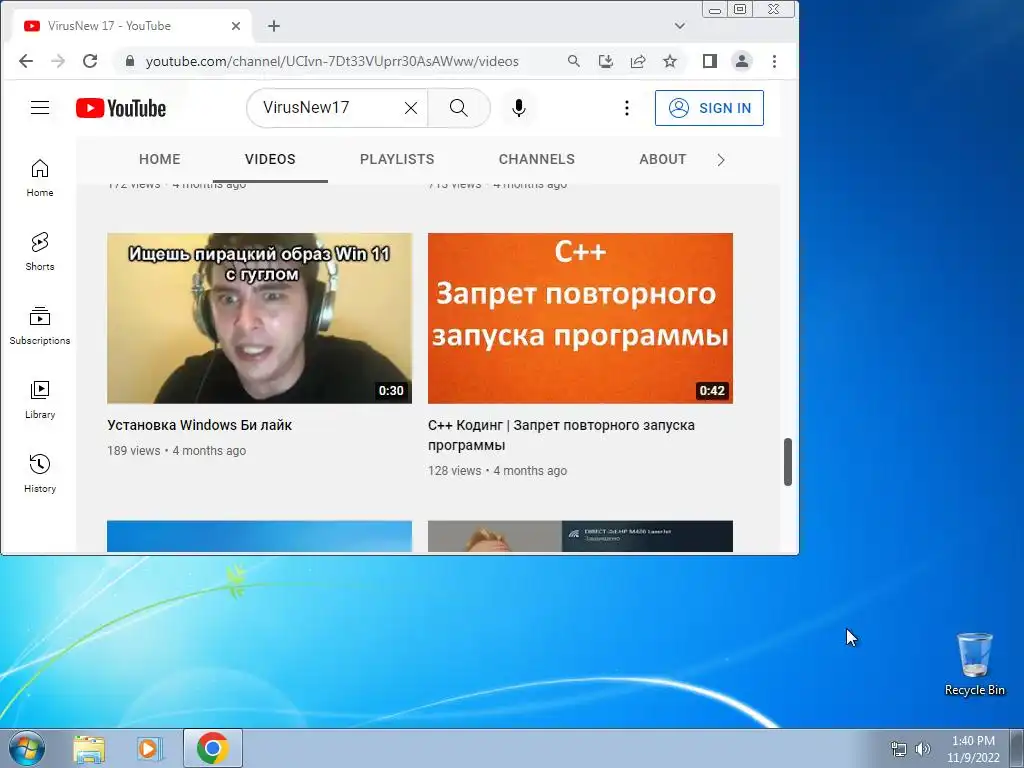Image resolution: width=1024 pixels, height=768 pixels.
Task: Launch Windows Media Player from taskbar
Action: tap(150, 749)
